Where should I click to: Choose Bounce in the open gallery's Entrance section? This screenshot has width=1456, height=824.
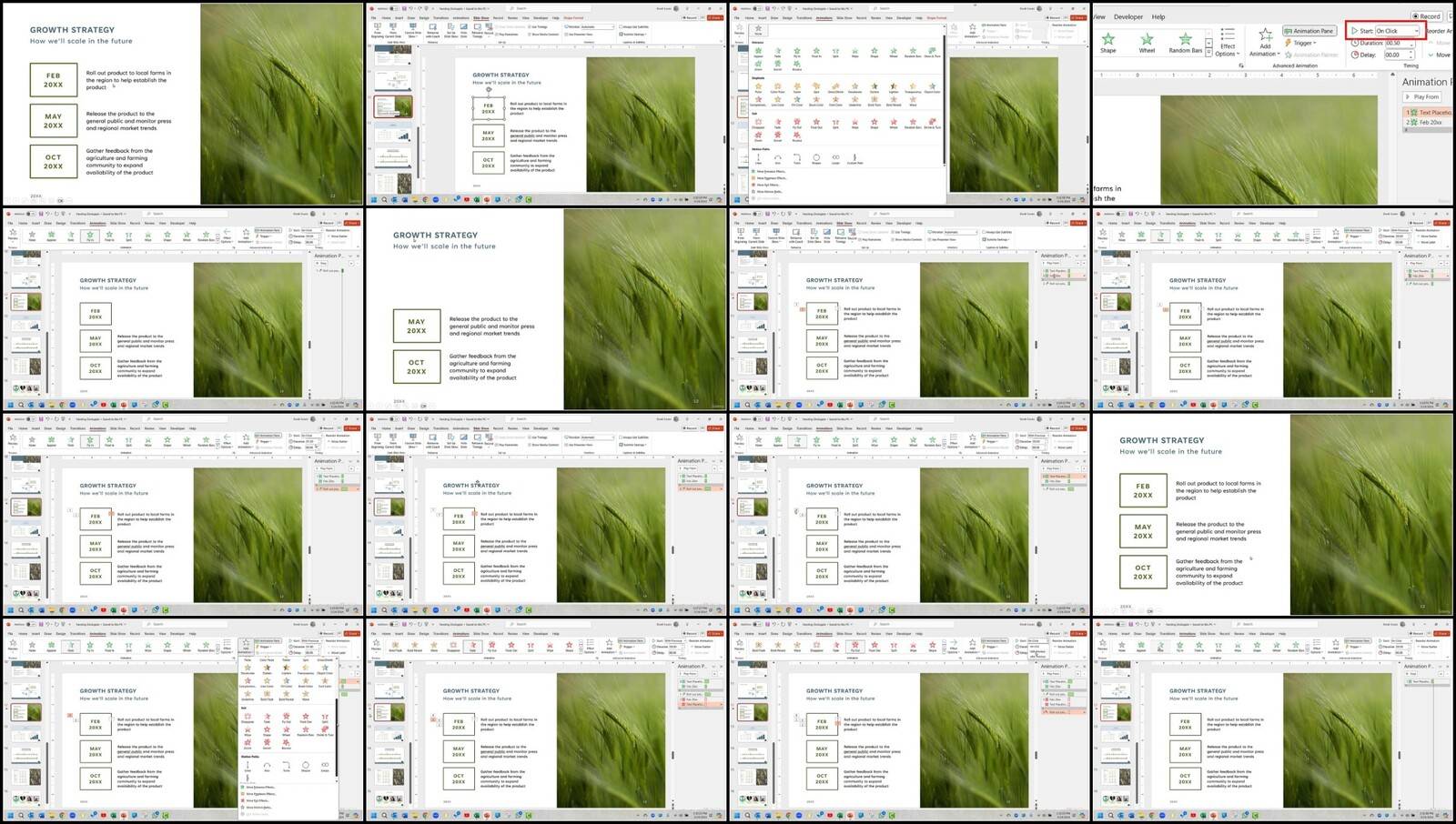coord(797,66)
